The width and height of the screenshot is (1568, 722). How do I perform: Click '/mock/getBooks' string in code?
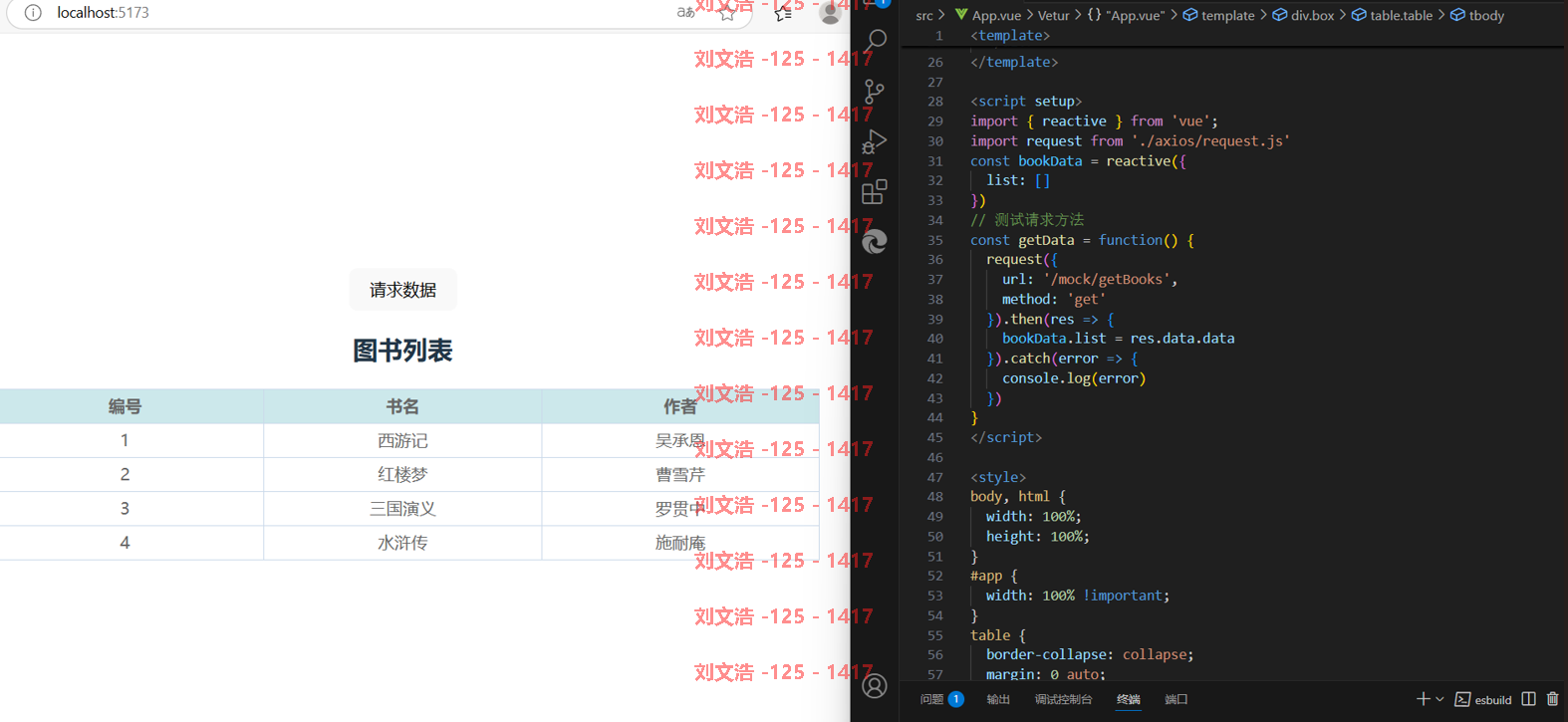1106,280
